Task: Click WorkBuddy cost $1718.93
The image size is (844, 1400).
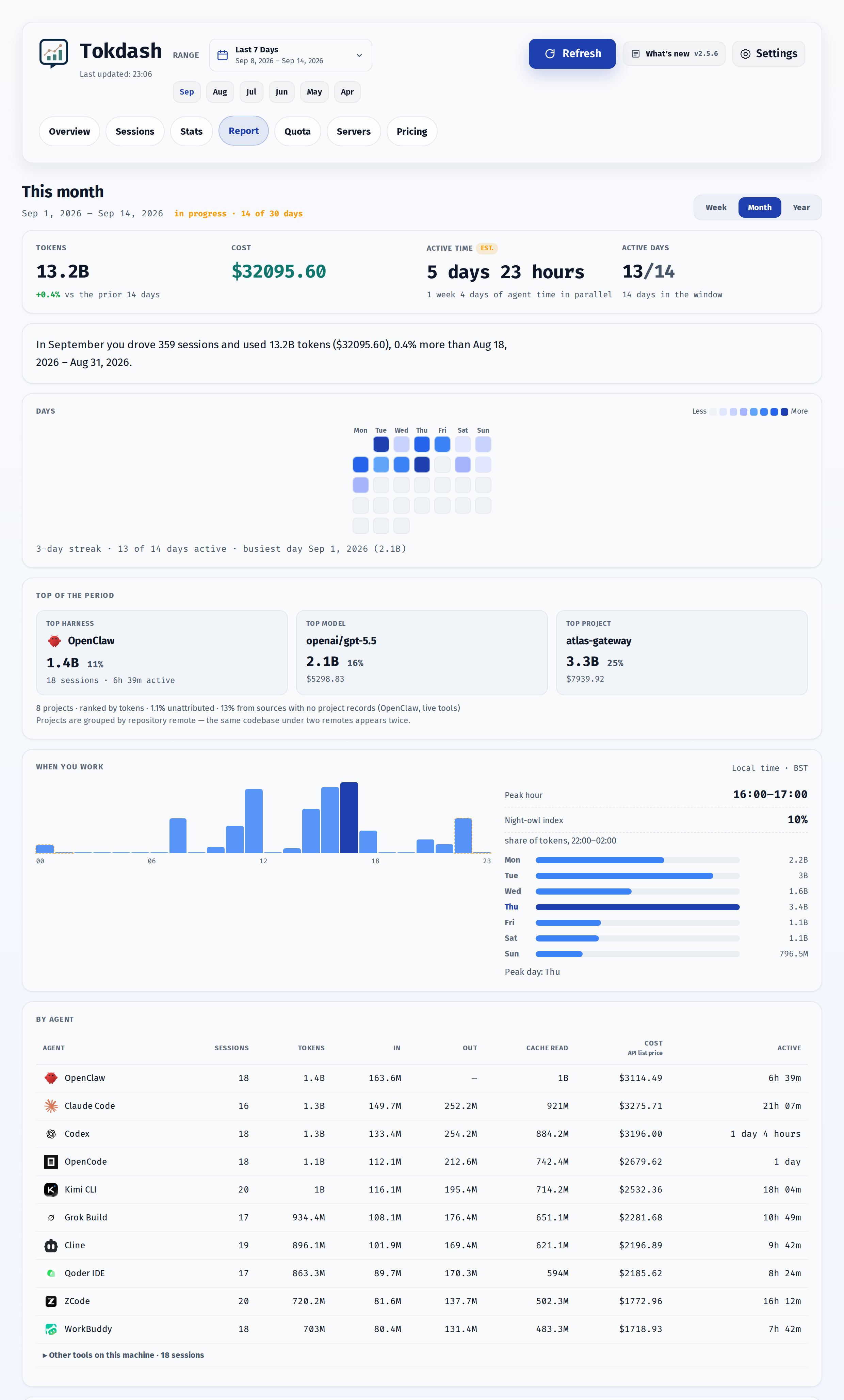Action: (640, 1329)
